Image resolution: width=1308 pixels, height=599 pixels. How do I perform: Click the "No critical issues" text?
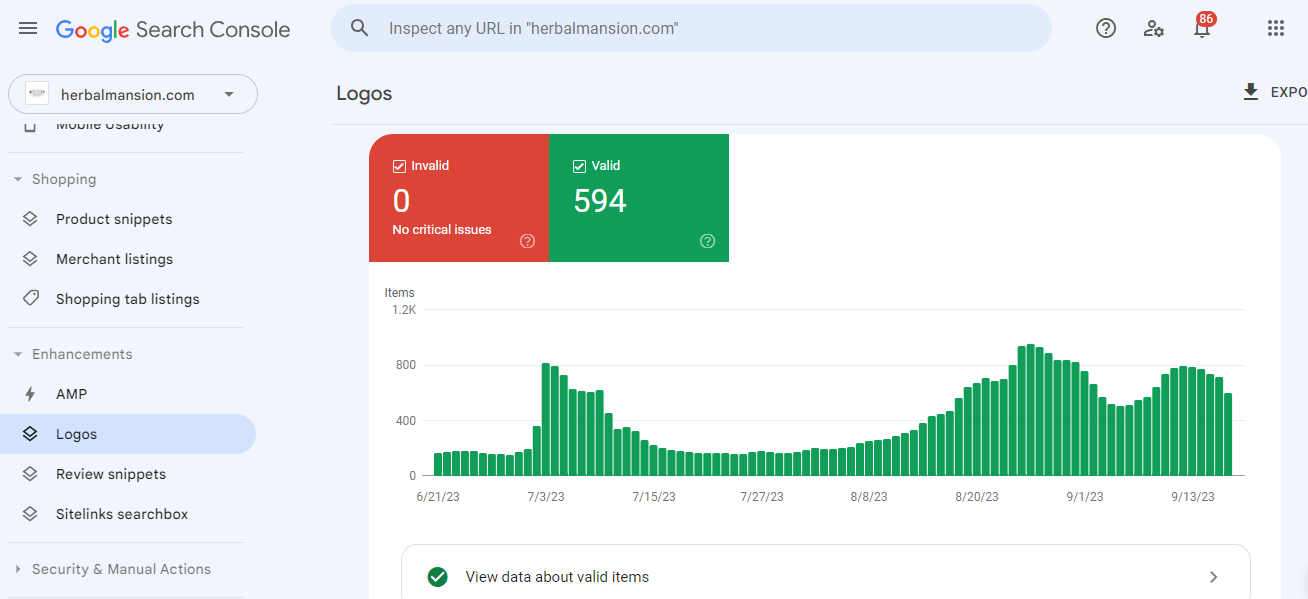[442, 230]
